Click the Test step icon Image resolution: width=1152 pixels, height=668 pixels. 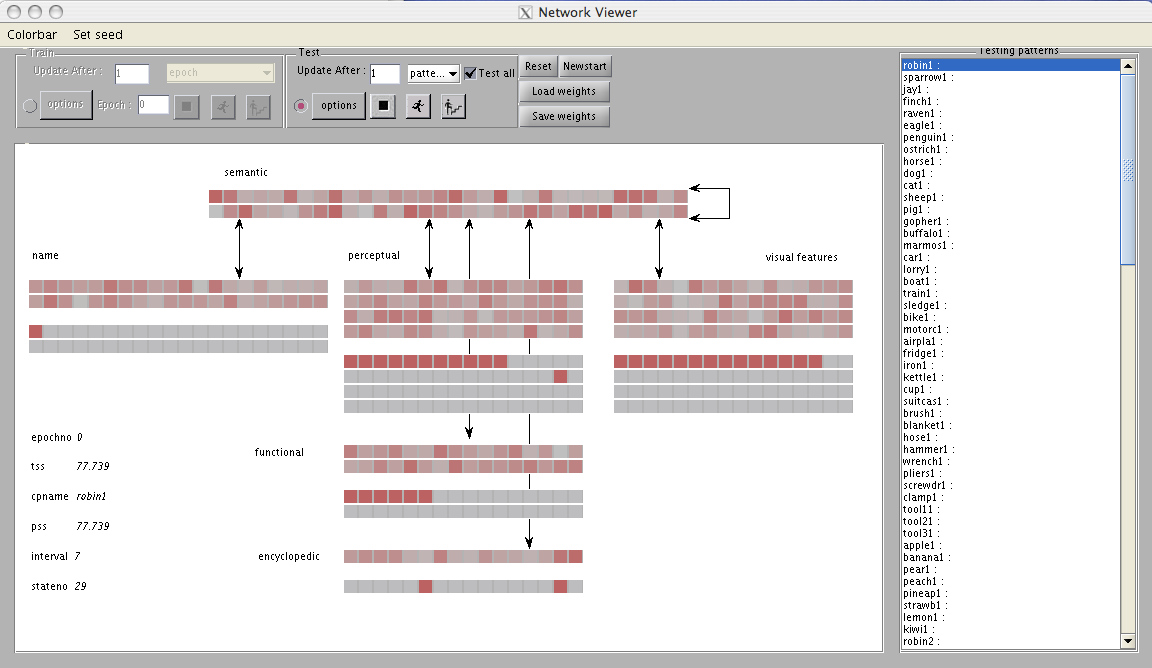[x=454, y=106]
